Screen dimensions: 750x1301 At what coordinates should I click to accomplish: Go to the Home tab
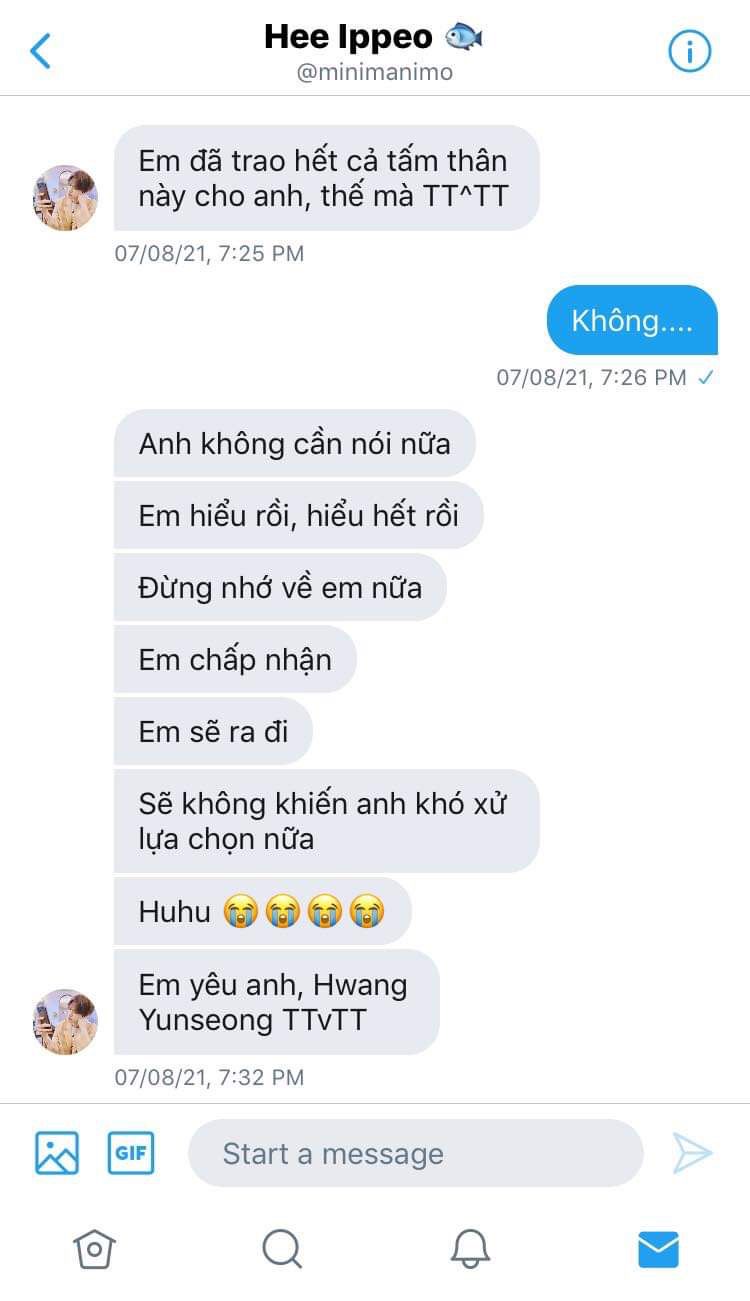(94, 1248)
